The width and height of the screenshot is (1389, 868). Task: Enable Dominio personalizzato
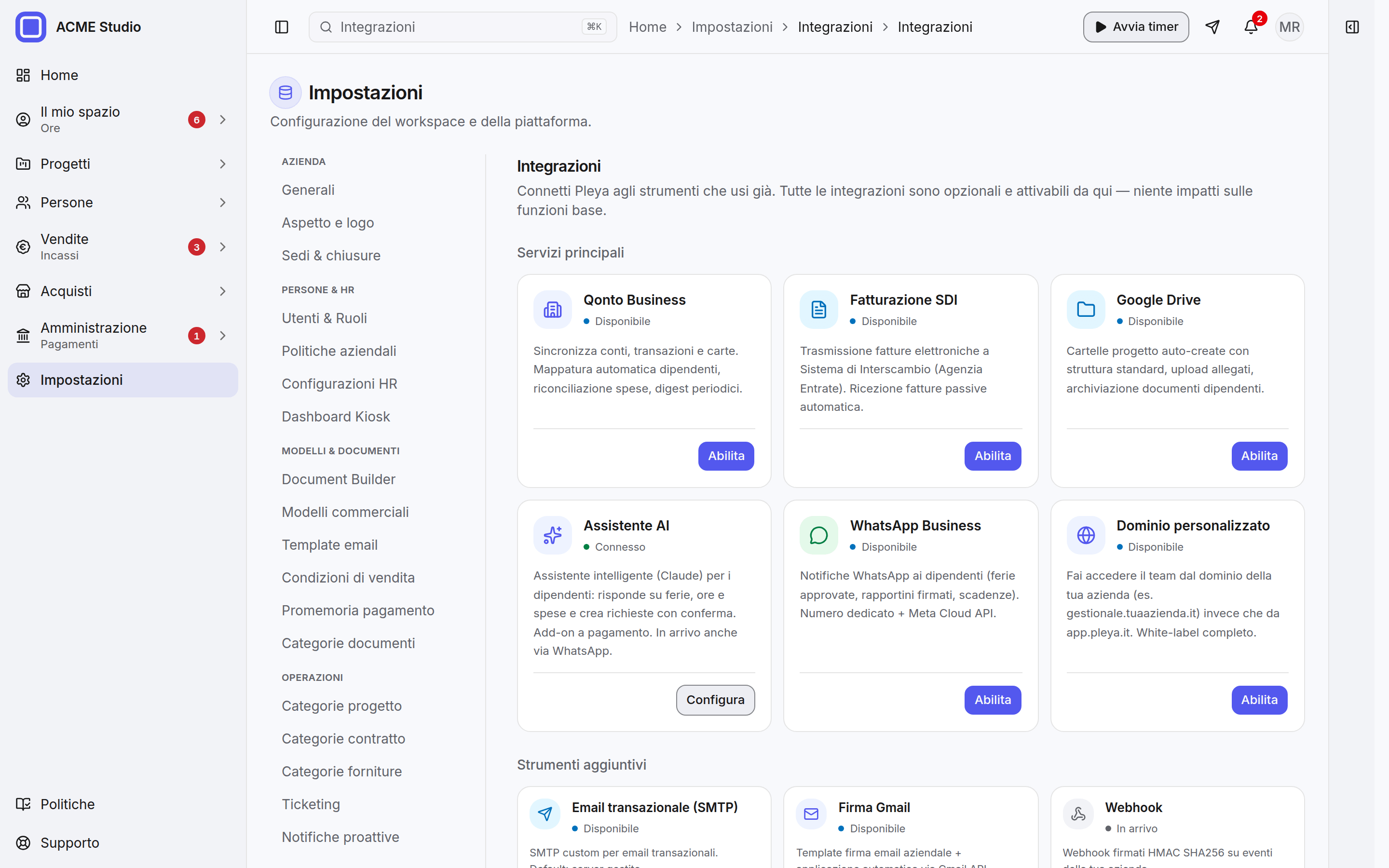(x=1259, y=700)
